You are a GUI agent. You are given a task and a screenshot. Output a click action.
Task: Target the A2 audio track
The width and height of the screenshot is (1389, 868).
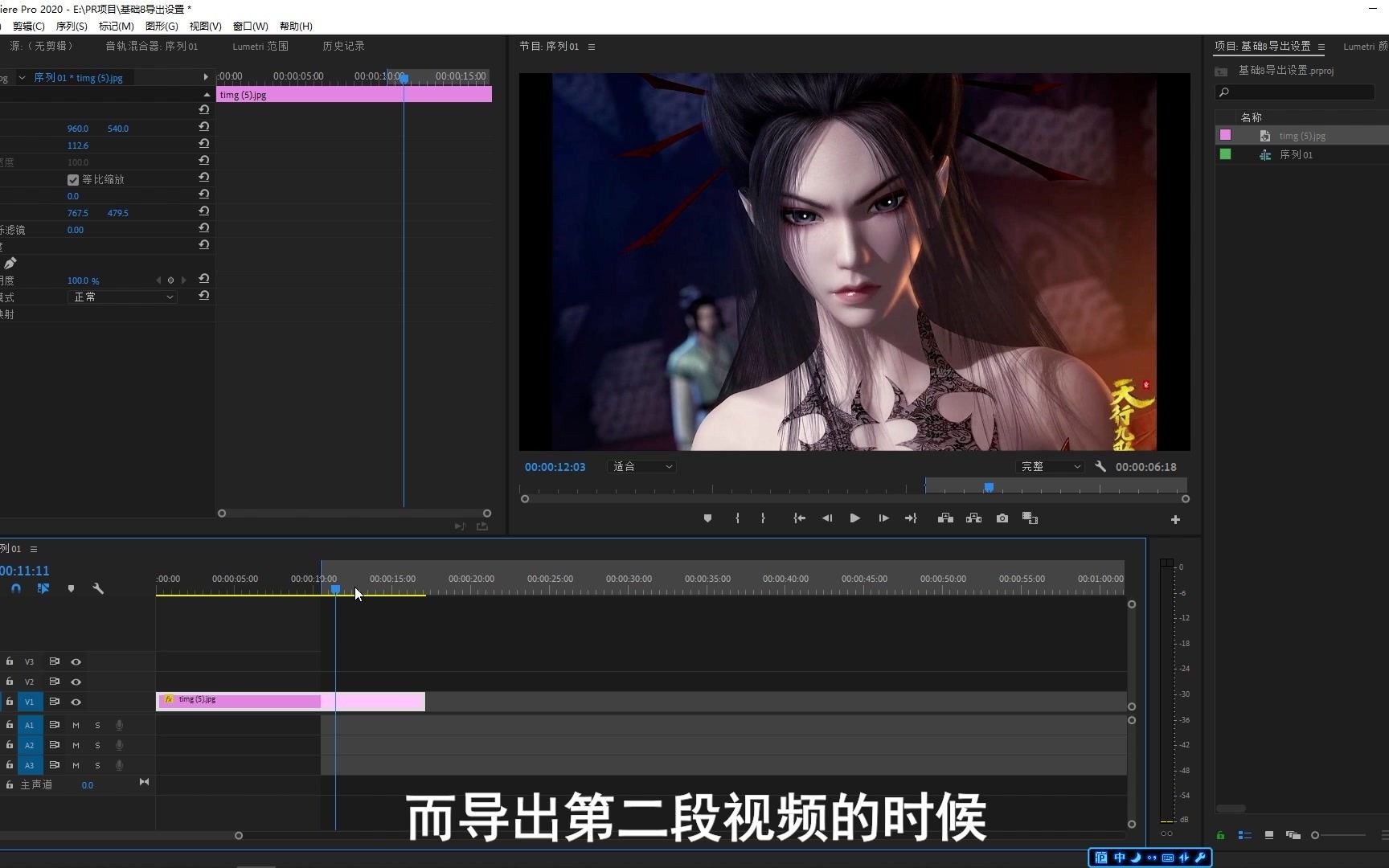(30, 745)
